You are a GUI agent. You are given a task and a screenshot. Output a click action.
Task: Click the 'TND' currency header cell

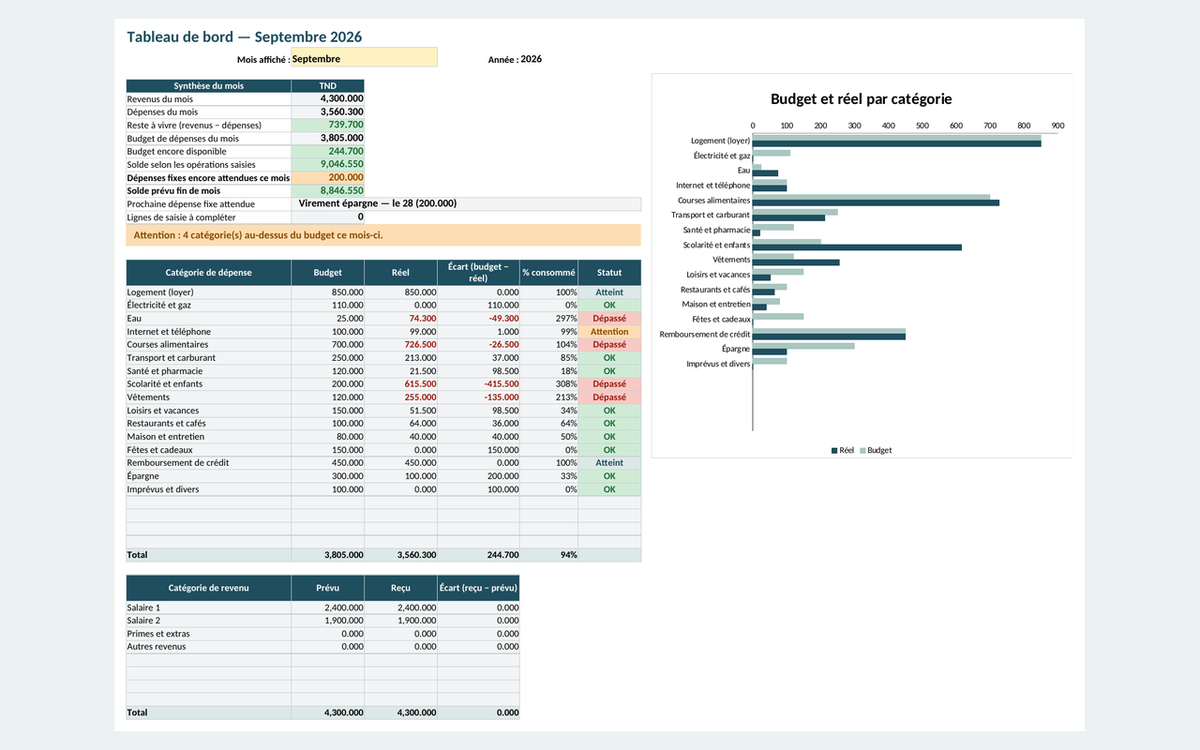point(328,86)
